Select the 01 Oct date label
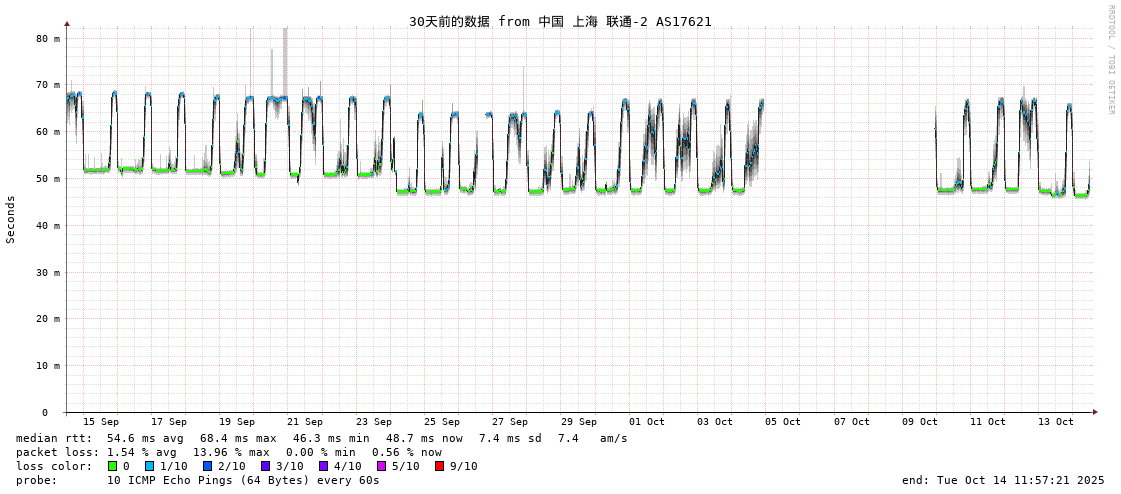This screenshot has width=1121, height=494. click(x=647, y=422)
